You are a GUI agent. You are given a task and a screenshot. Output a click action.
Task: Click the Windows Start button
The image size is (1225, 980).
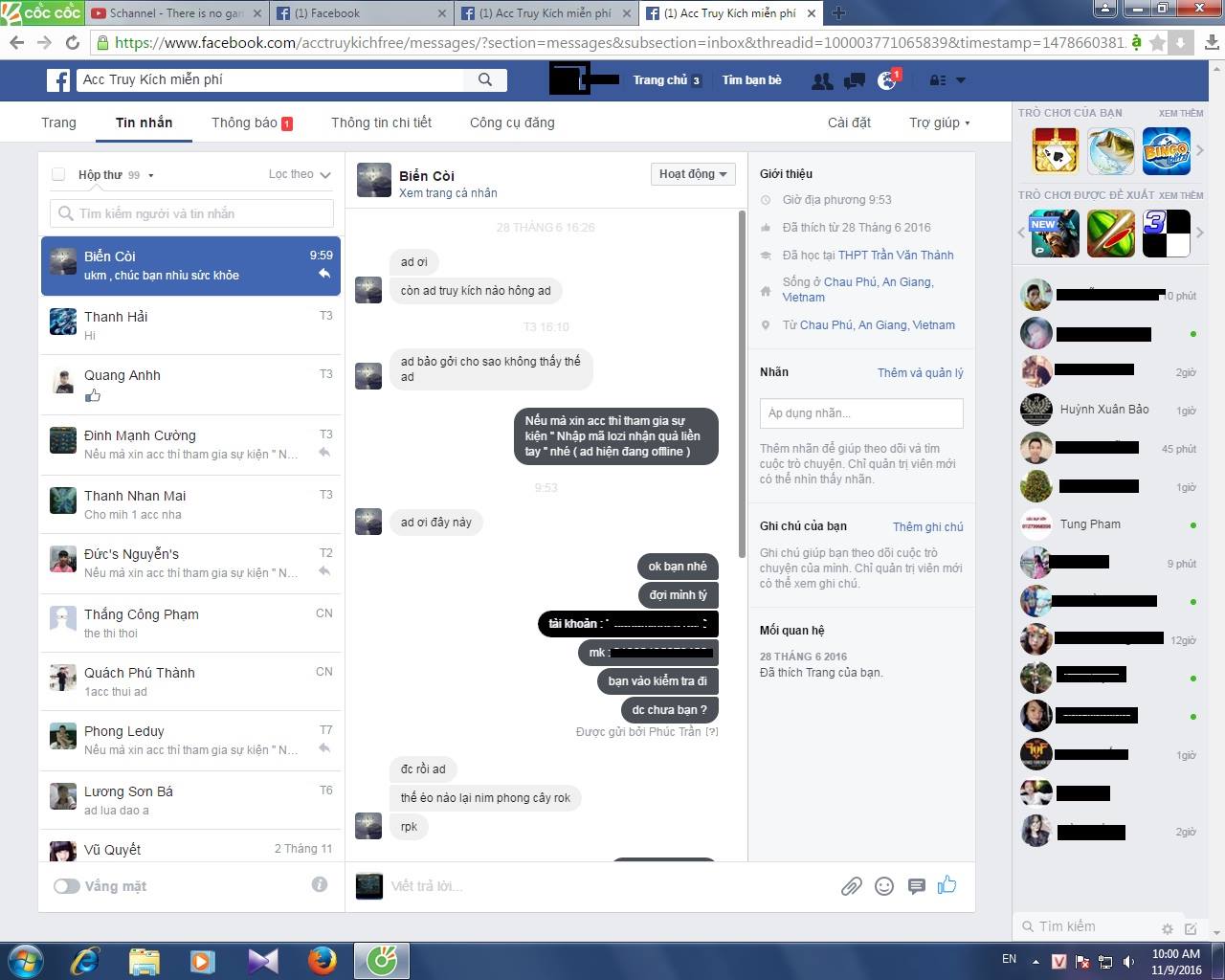[x=24, y=960]
